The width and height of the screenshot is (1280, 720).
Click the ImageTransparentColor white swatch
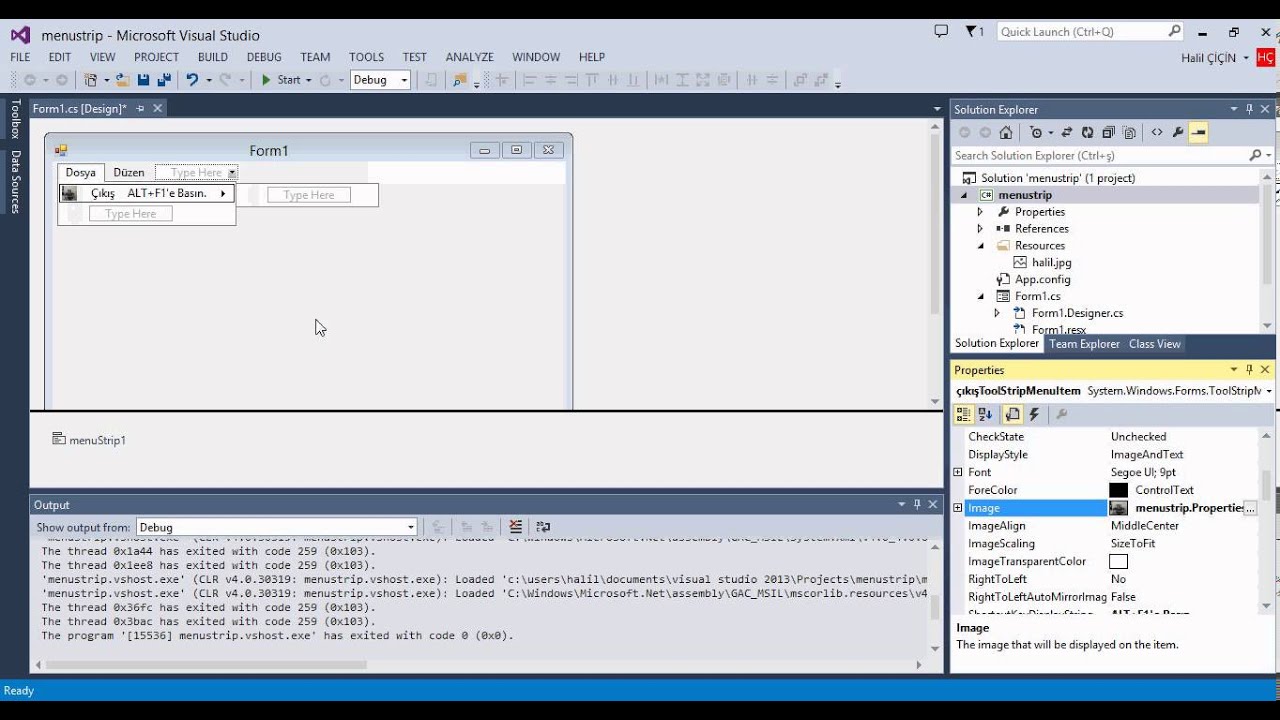tap(1119, 562)
